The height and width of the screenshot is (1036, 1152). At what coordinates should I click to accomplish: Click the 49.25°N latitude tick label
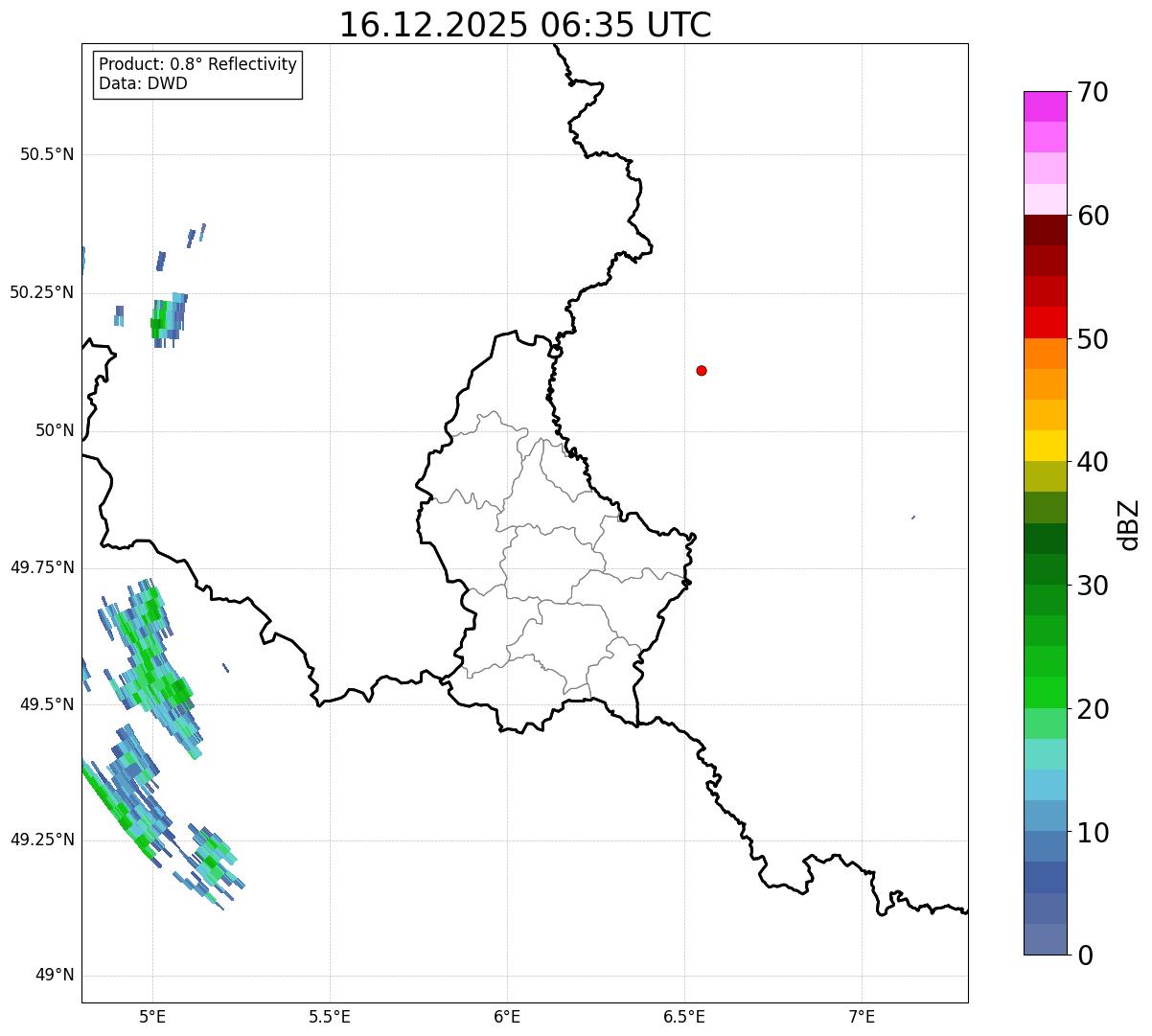pos(41,840)
